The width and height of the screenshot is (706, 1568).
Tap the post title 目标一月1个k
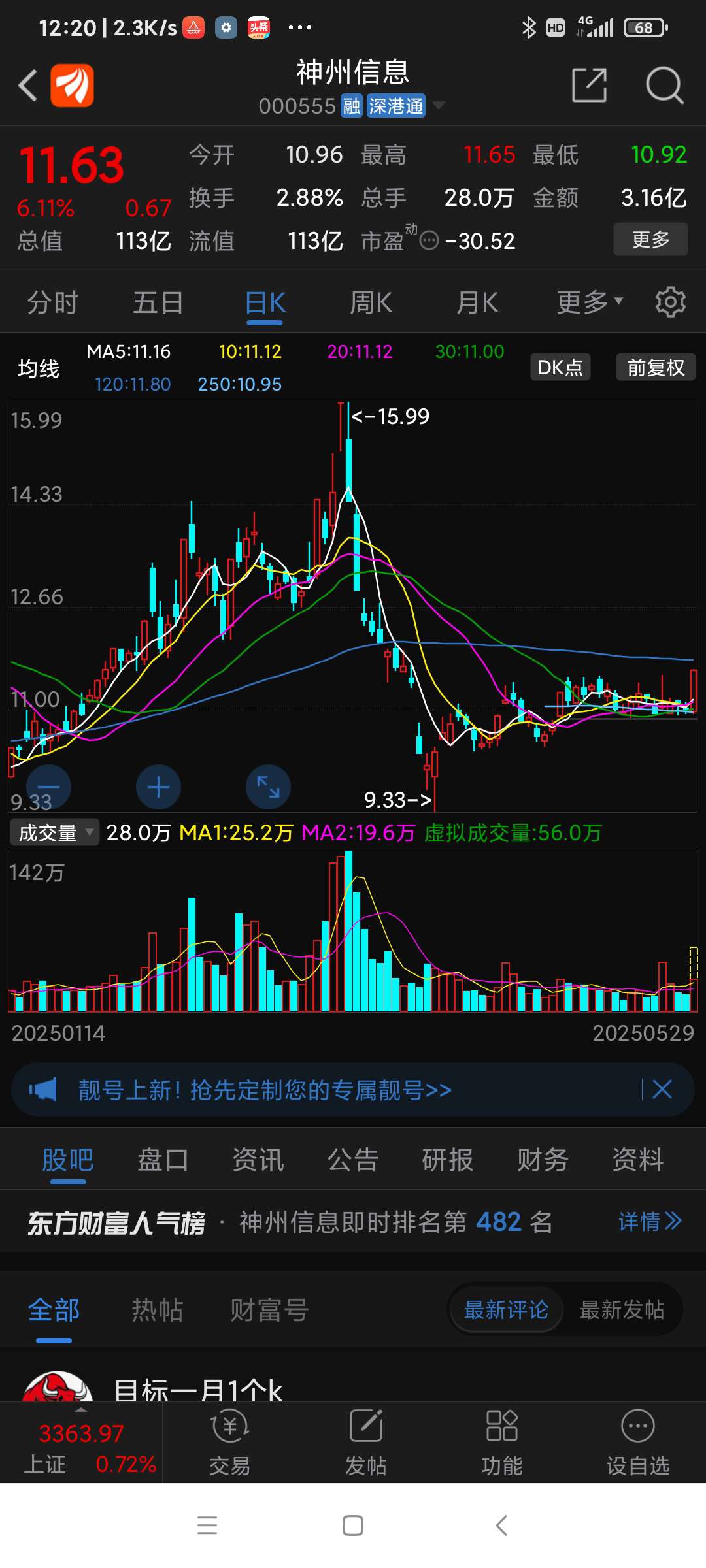coord(199,1389)
